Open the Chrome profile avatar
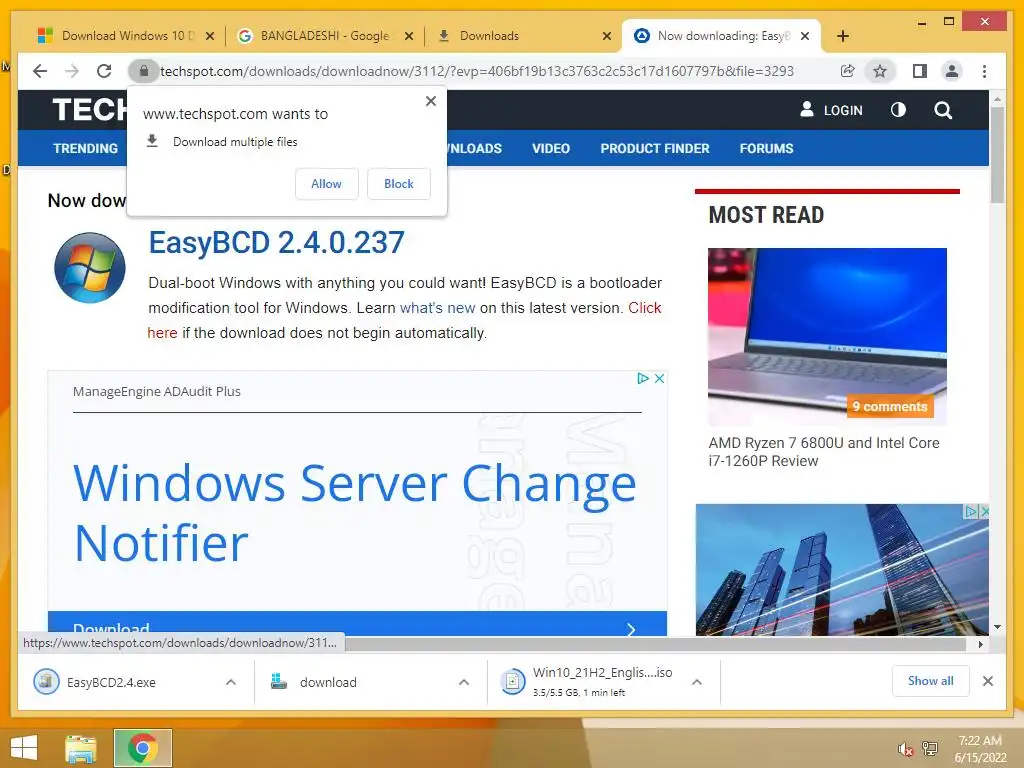The height and width of the screenshot is (768, 1024). click(x=952, y=71)
